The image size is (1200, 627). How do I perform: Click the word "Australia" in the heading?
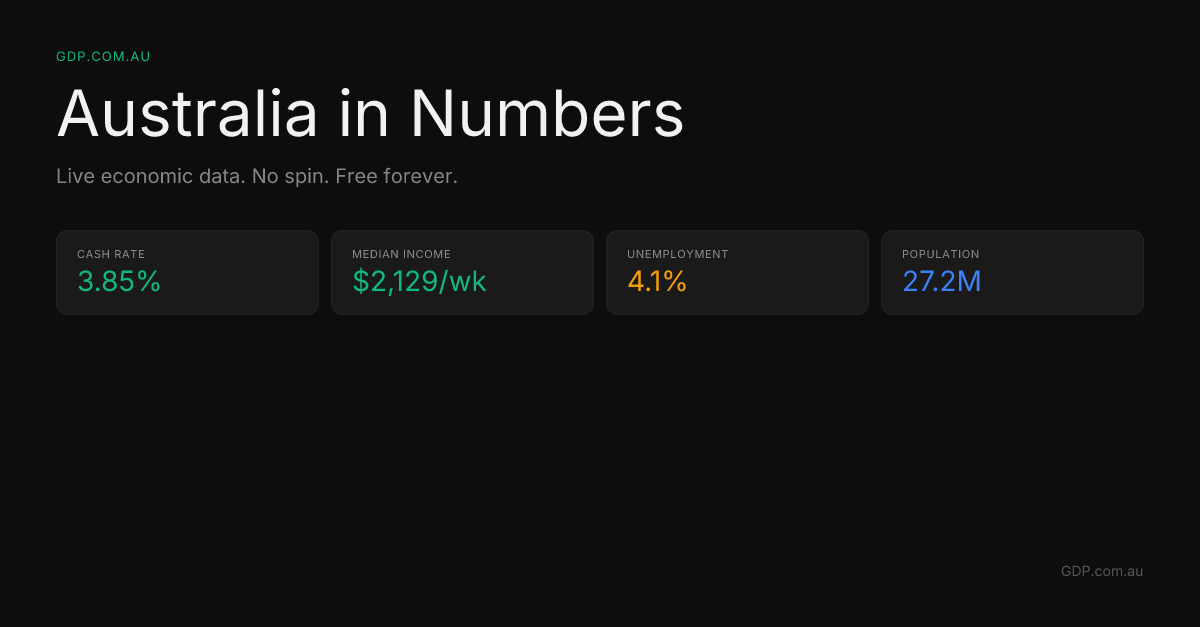coord(187,114)
